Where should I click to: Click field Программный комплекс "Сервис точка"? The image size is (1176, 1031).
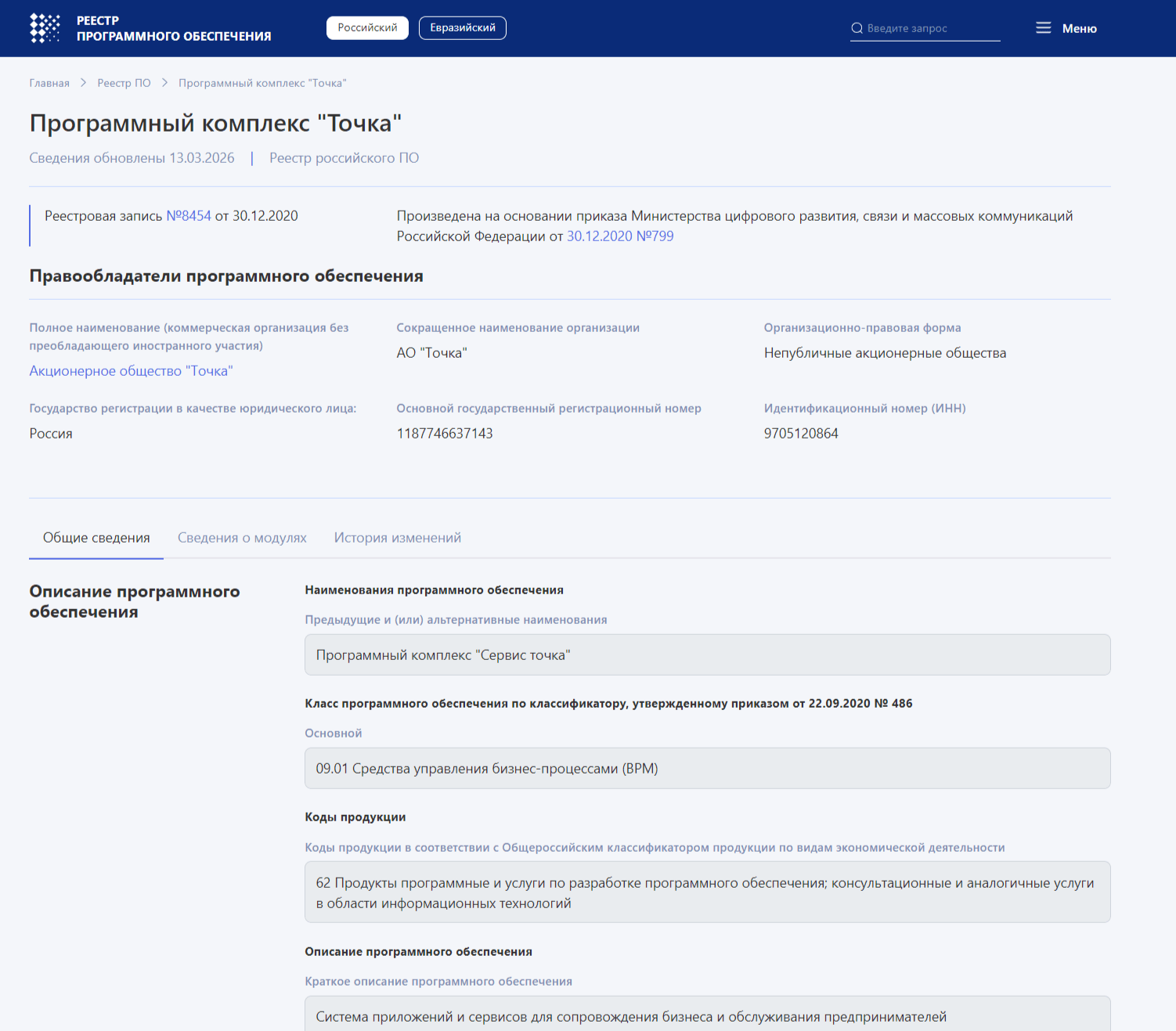707,655
